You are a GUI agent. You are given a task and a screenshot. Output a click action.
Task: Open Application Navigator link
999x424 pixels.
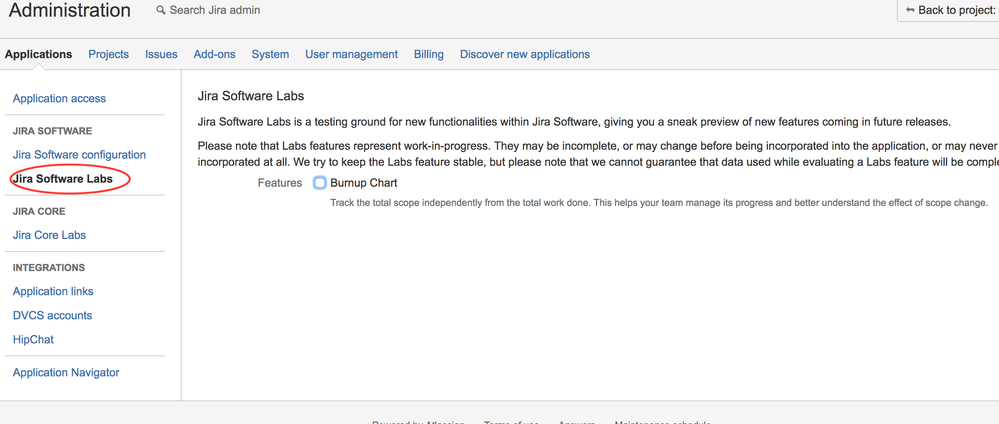[66, 372]
